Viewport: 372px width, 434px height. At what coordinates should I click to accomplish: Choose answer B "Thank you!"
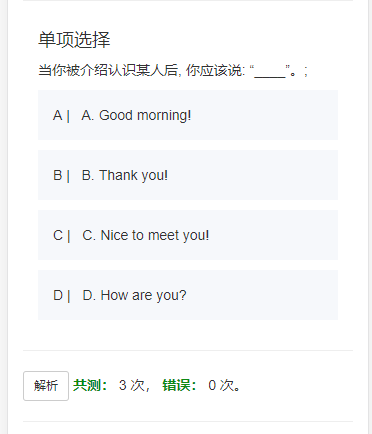tap(188, 175)
